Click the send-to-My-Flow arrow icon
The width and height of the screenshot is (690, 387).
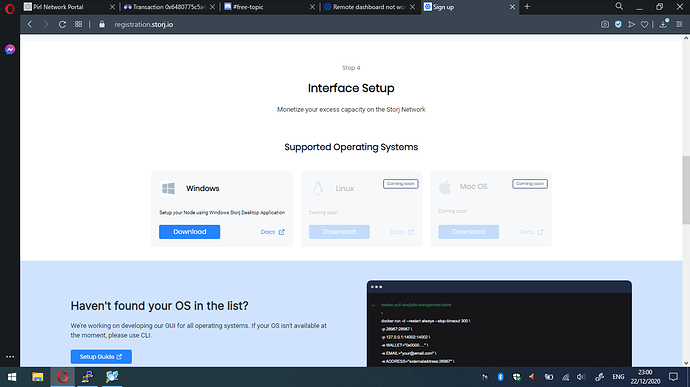click(631, 24)
